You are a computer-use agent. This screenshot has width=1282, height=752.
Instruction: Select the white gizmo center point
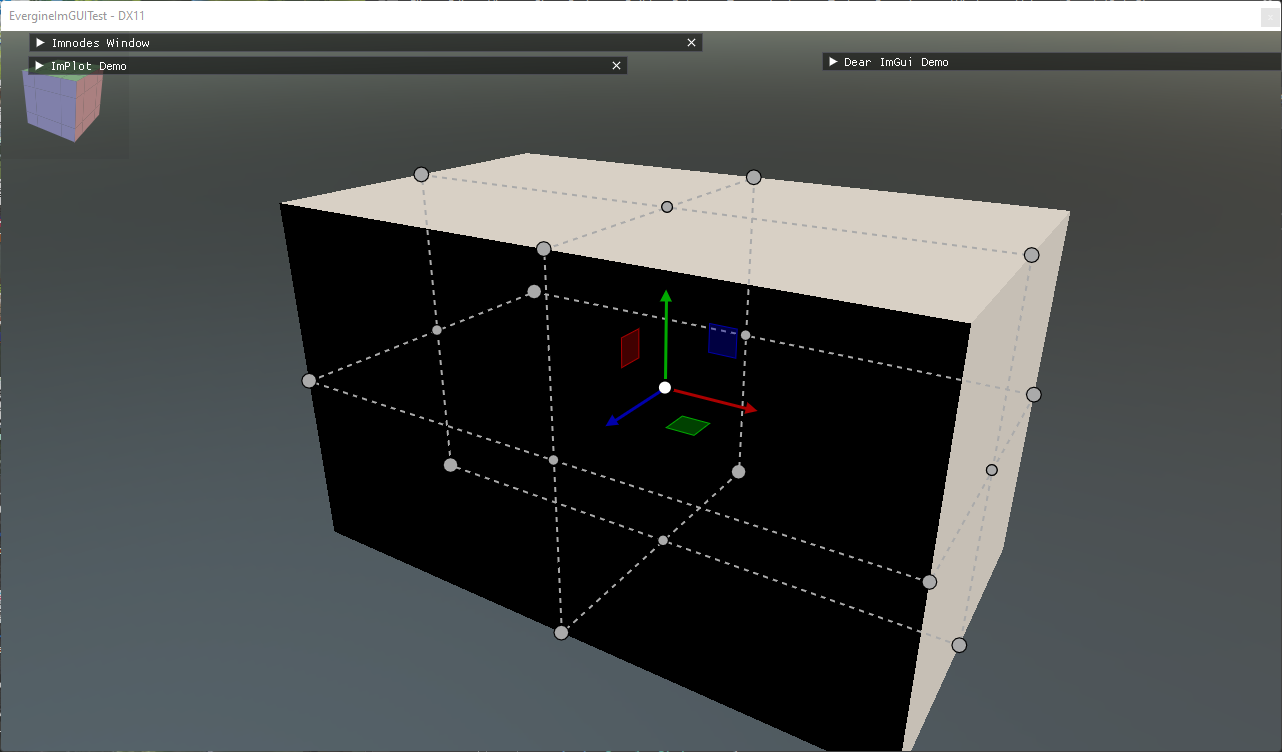click(665, 388)
